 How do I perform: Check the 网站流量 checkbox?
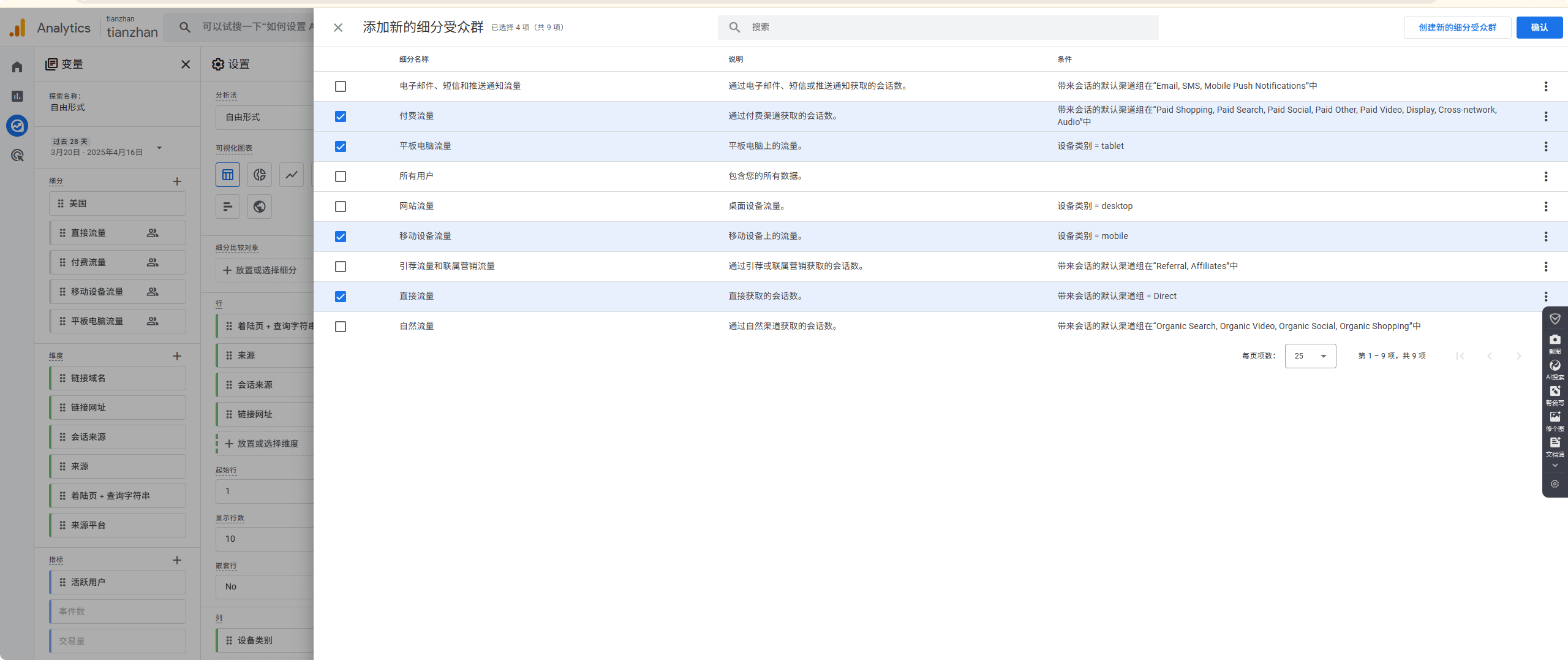click(x=341, y=207)
